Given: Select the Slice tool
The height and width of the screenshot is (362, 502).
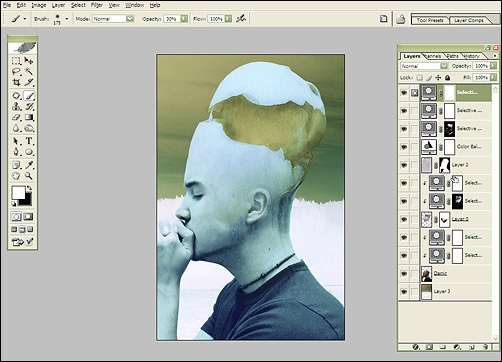Looking at the screenshot, I should coord(29,82).
